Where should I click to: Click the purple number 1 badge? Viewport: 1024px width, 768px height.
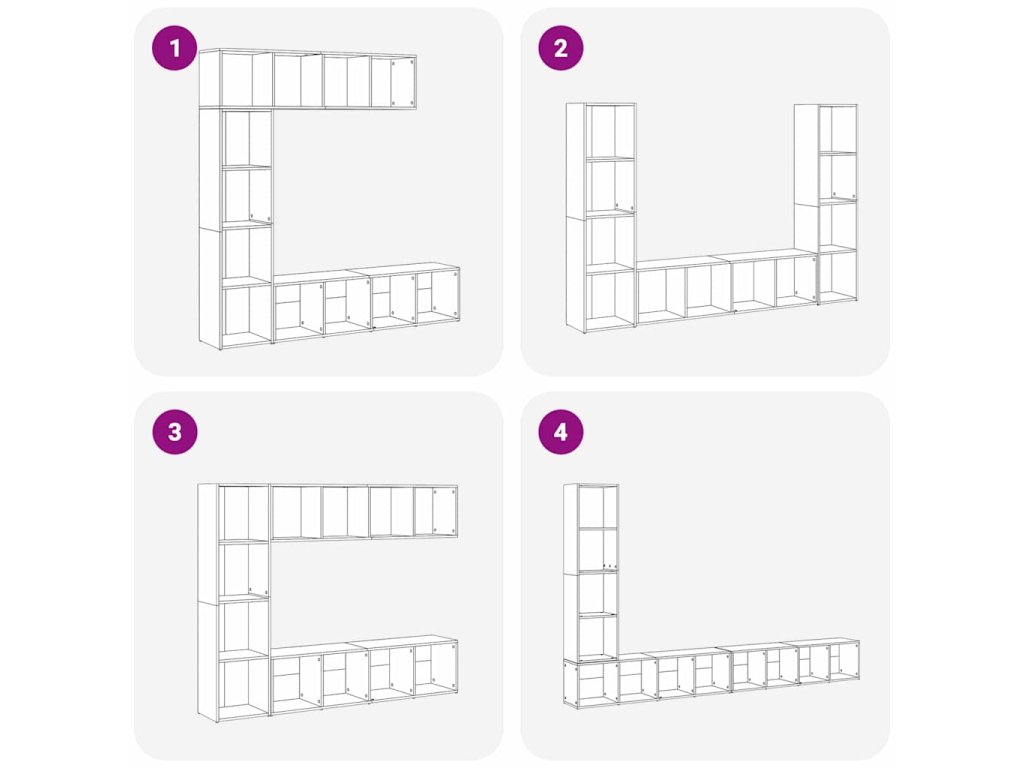click(174, 48)
